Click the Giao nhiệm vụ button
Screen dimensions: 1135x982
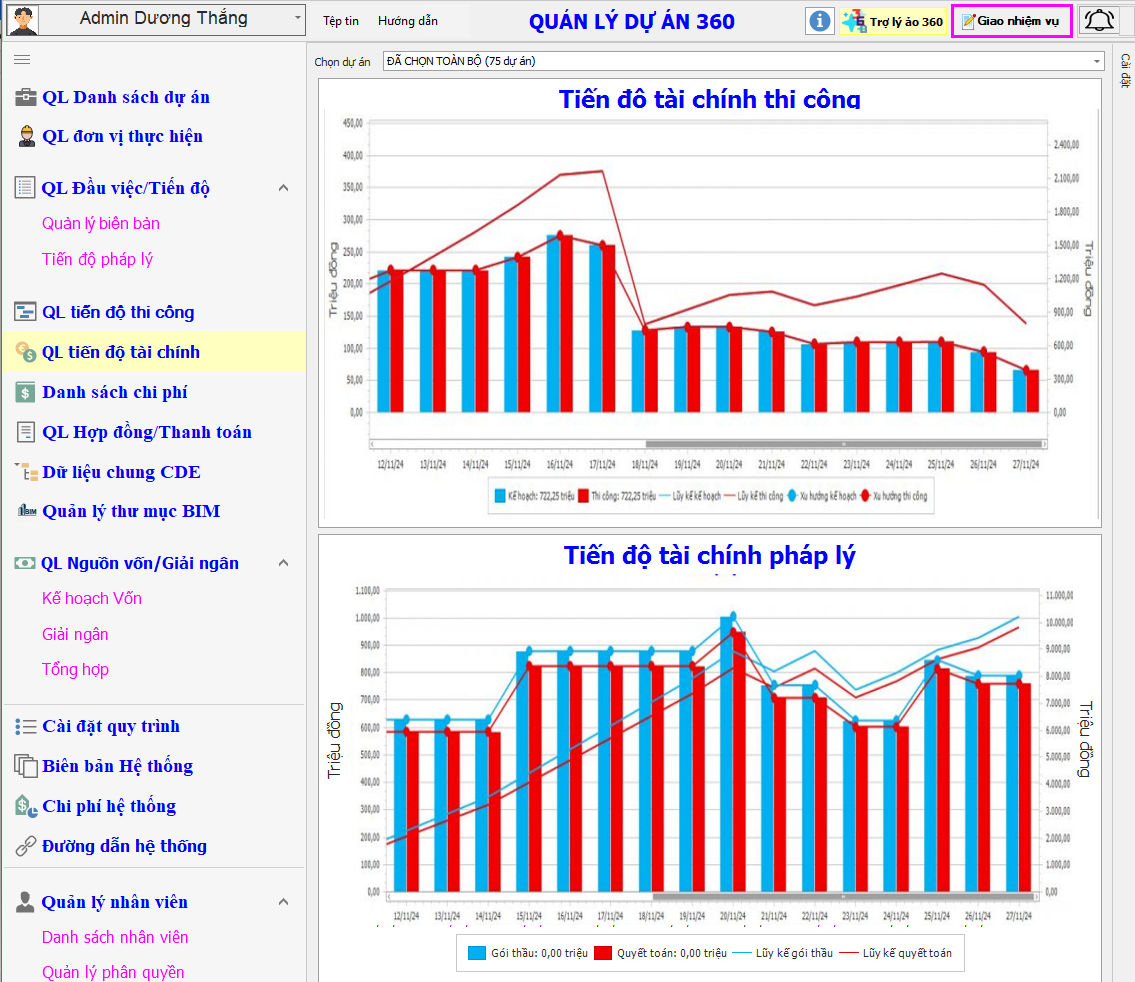pyautogui.click(x=1011, y=21)
